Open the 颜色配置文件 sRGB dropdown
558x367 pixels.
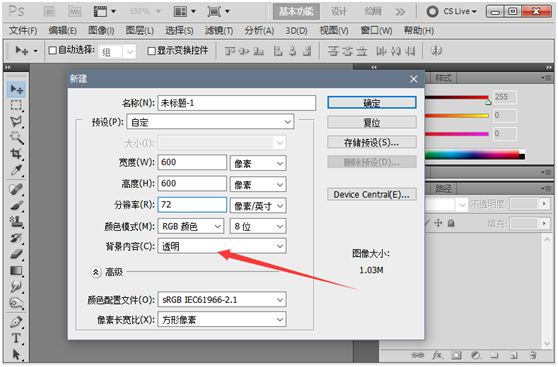(222, 300)
